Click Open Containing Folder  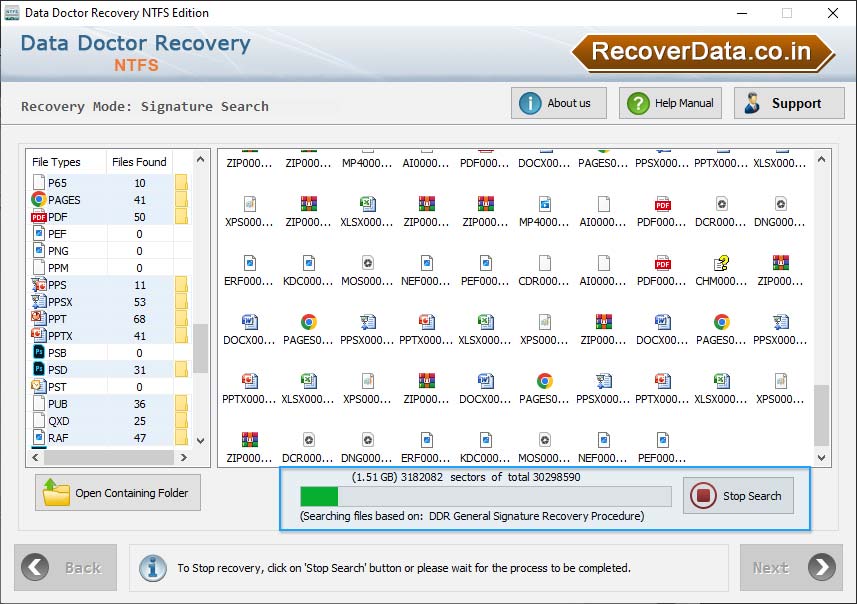[118, 492]
